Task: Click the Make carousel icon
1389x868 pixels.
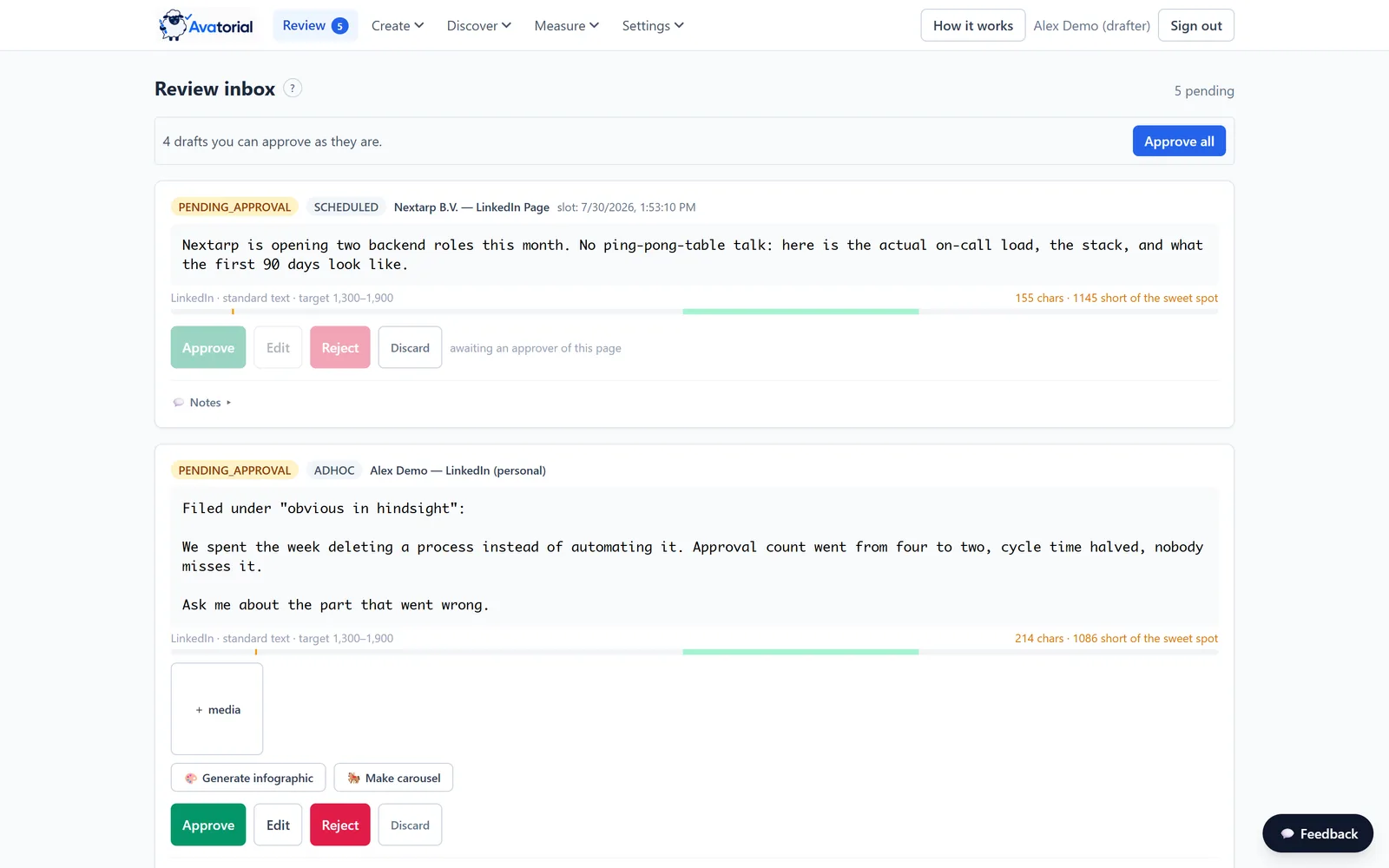Action: pyautogui.click(x=353, y=779)
